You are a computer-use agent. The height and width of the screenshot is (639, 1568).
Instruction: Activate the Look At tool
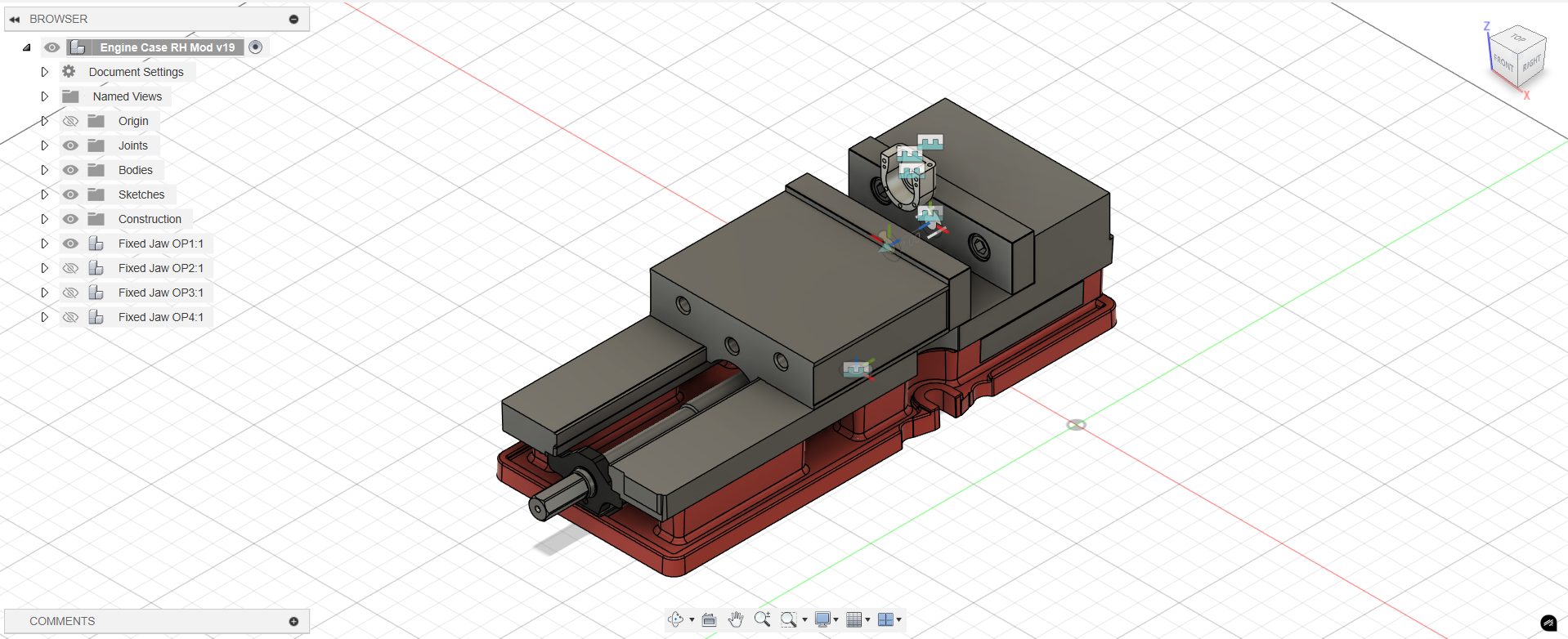coord(709,619)
